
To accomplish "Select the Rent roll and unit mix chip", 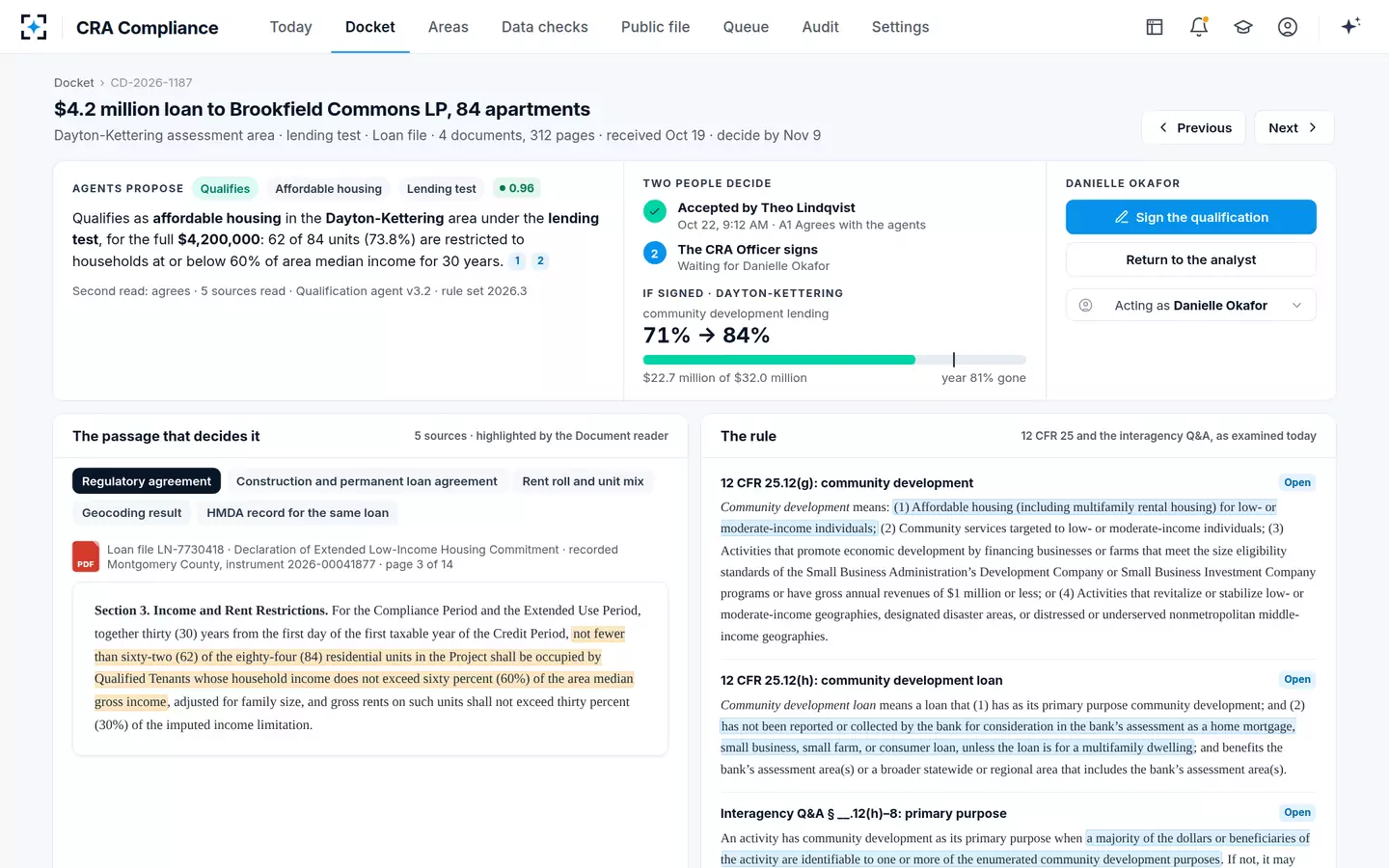I will click(583, 481).
